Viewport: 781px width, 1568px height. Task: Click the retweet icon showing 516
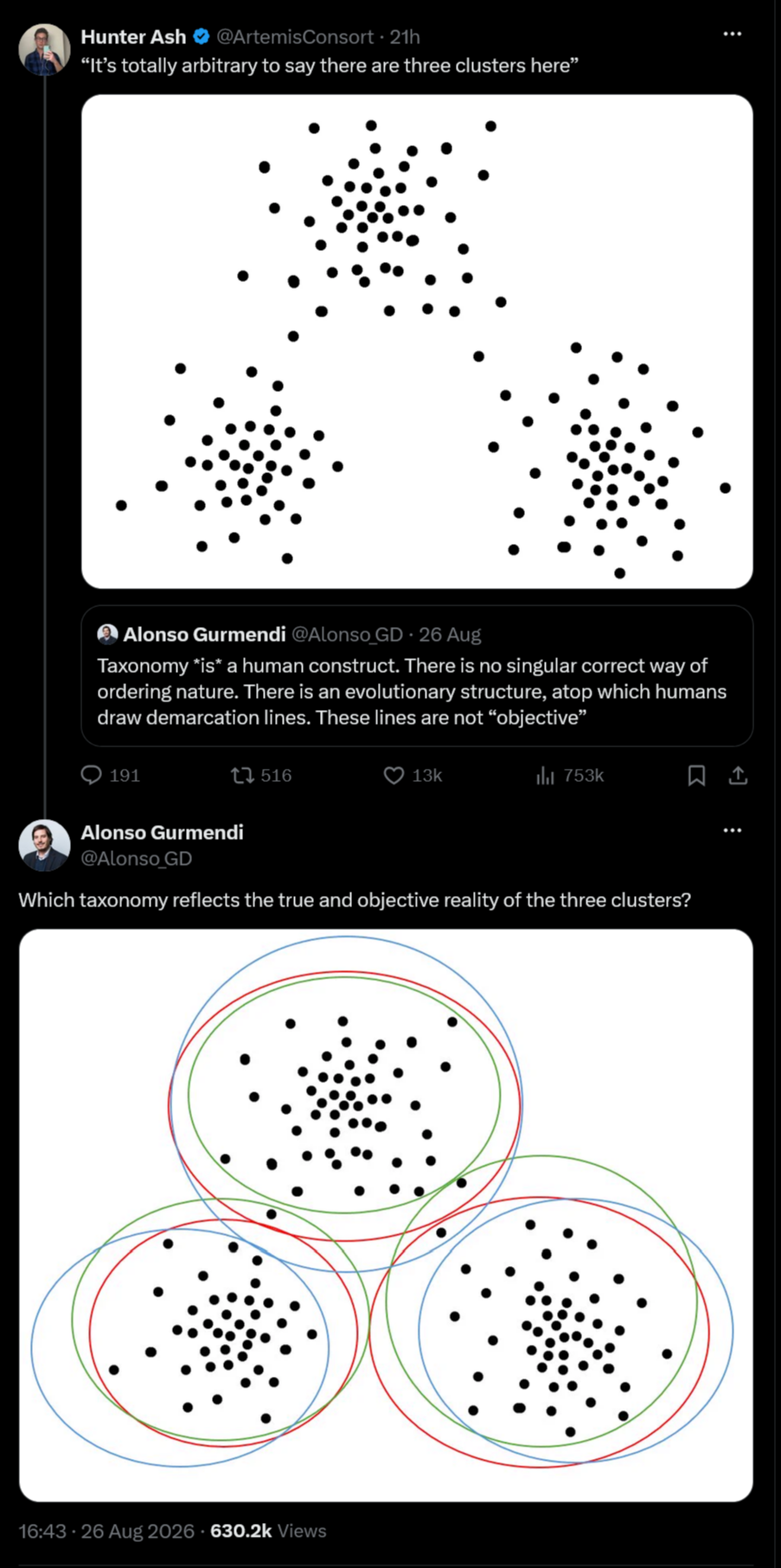(x=242, y=775)
